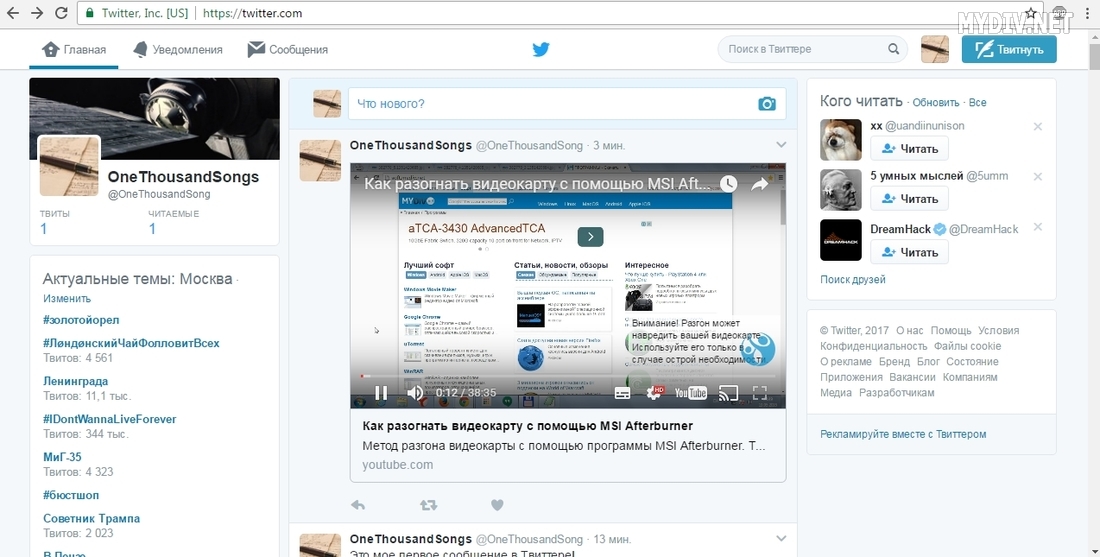Viewport: 1100px width, 557px height.
Task: Open the video settings gear
Action: pos(654,393)
